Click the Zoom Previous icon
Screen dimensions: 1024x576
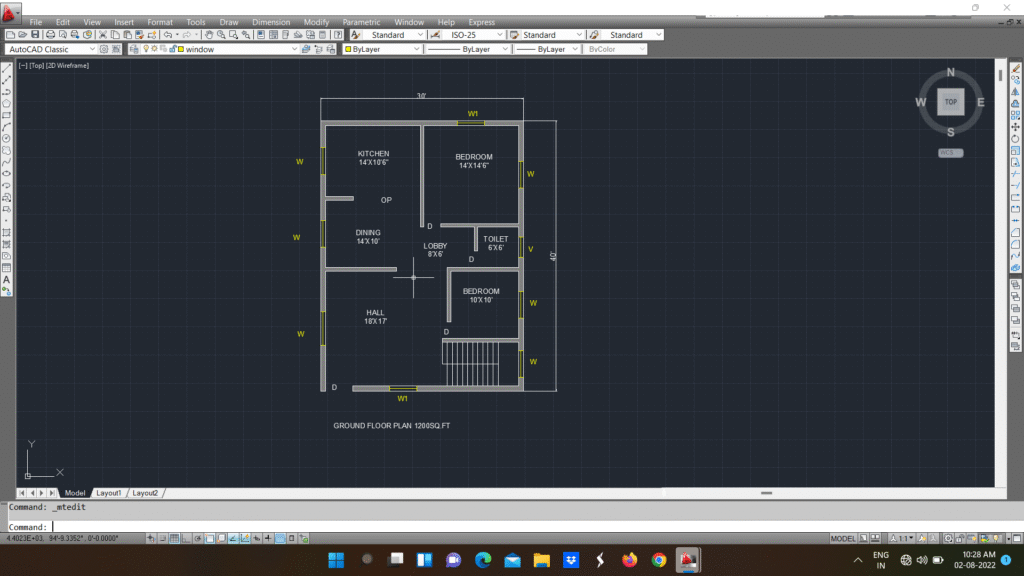point(246,35)
